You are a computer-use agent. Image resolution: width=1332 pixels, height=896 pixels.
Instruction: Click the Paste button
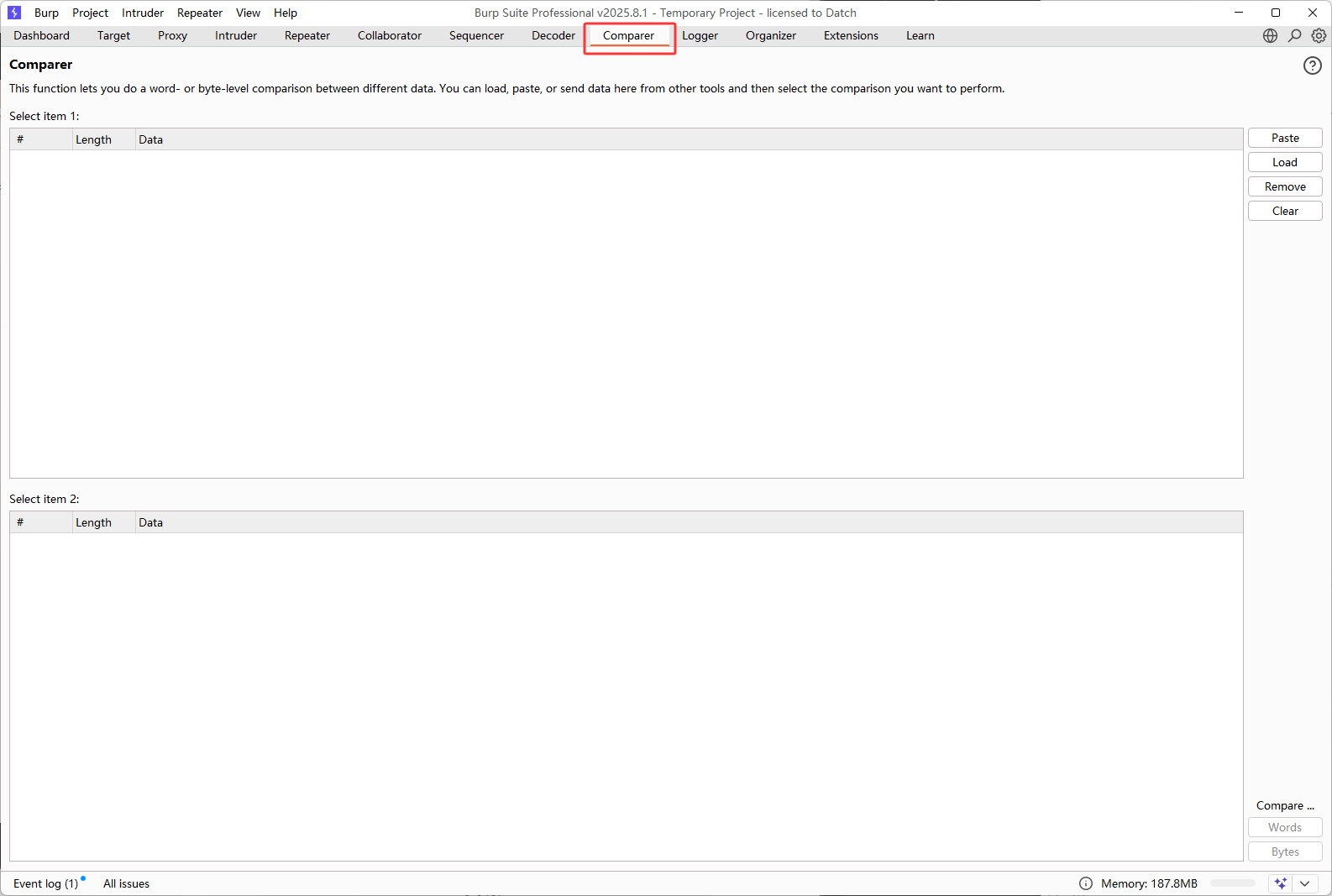pos(1285,138)
